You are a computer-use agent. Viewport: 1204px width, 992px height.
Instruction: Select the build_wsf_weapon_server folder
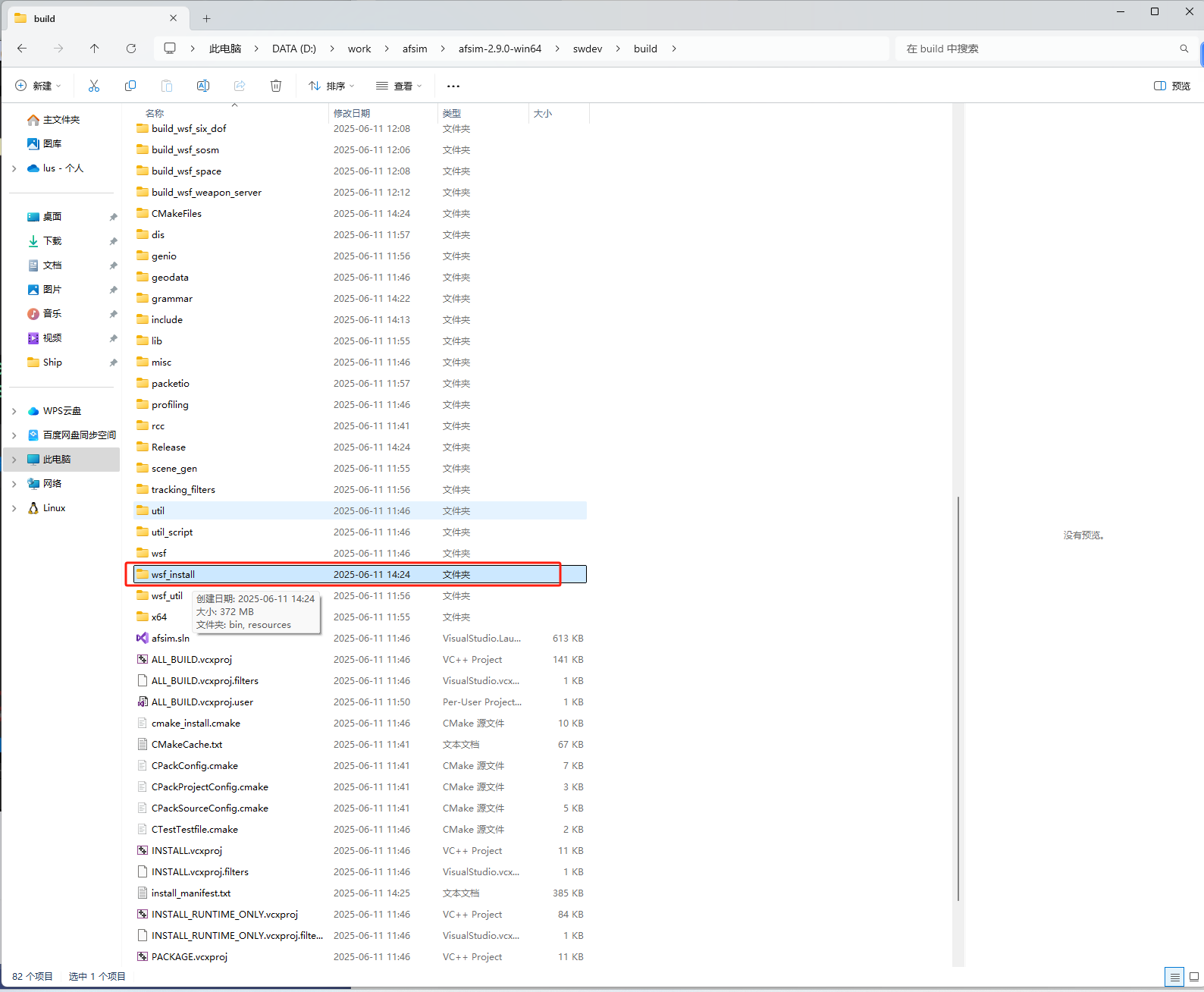pos(360,192)
